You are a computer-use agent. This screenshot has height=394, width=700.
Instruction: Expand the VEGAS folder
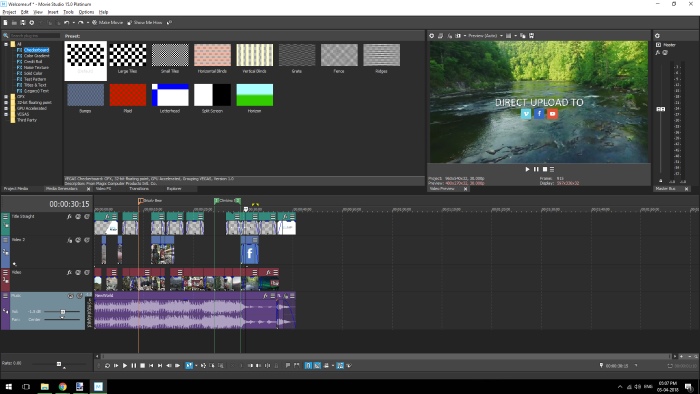tap(6, 114)
